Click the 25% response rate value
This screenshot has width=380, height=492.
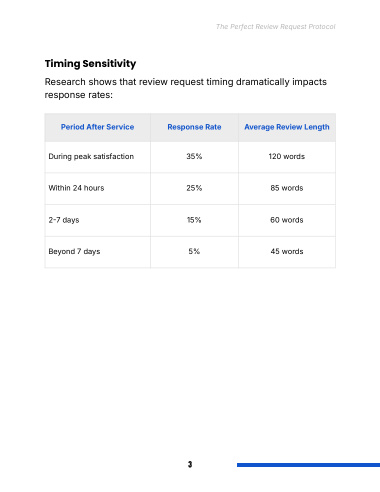tap(194, 188)
